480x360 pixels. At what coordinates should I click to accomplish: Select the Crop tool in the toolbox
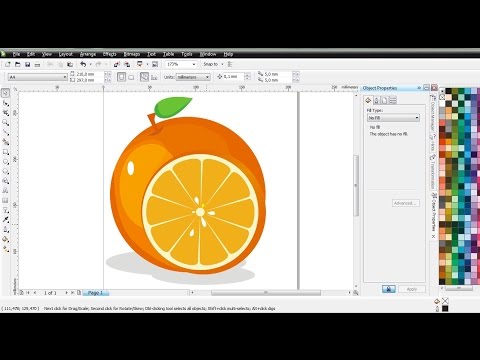tap(5, 113)
